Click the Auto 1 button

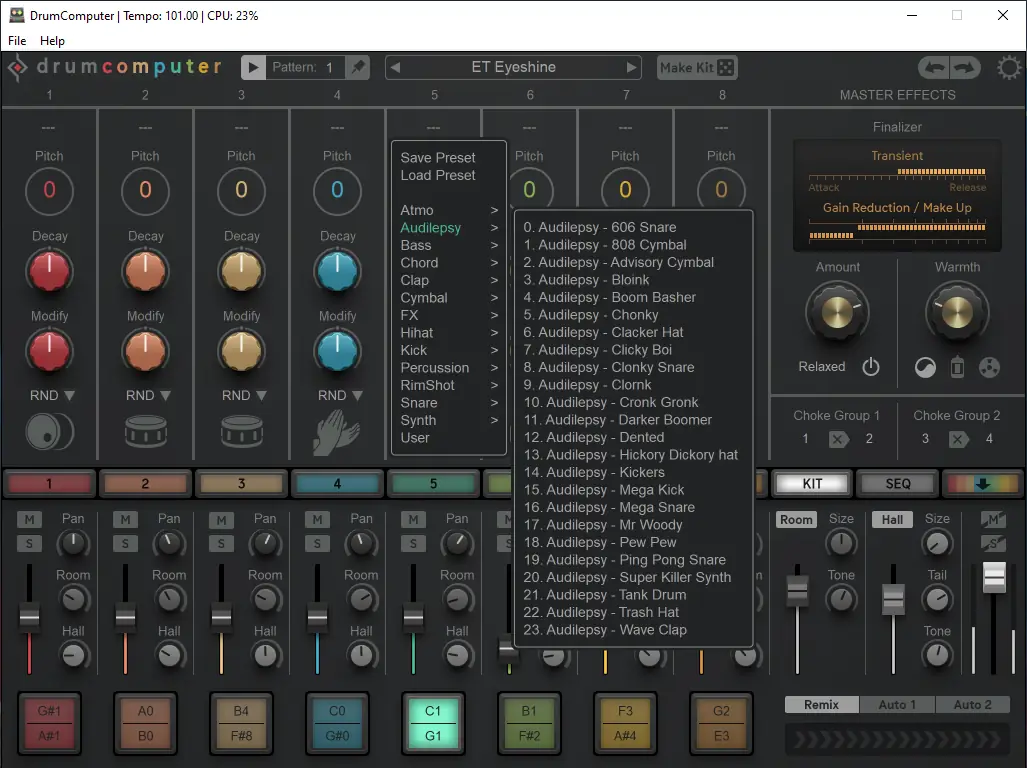pyautogui.click(x=897, y=704)
